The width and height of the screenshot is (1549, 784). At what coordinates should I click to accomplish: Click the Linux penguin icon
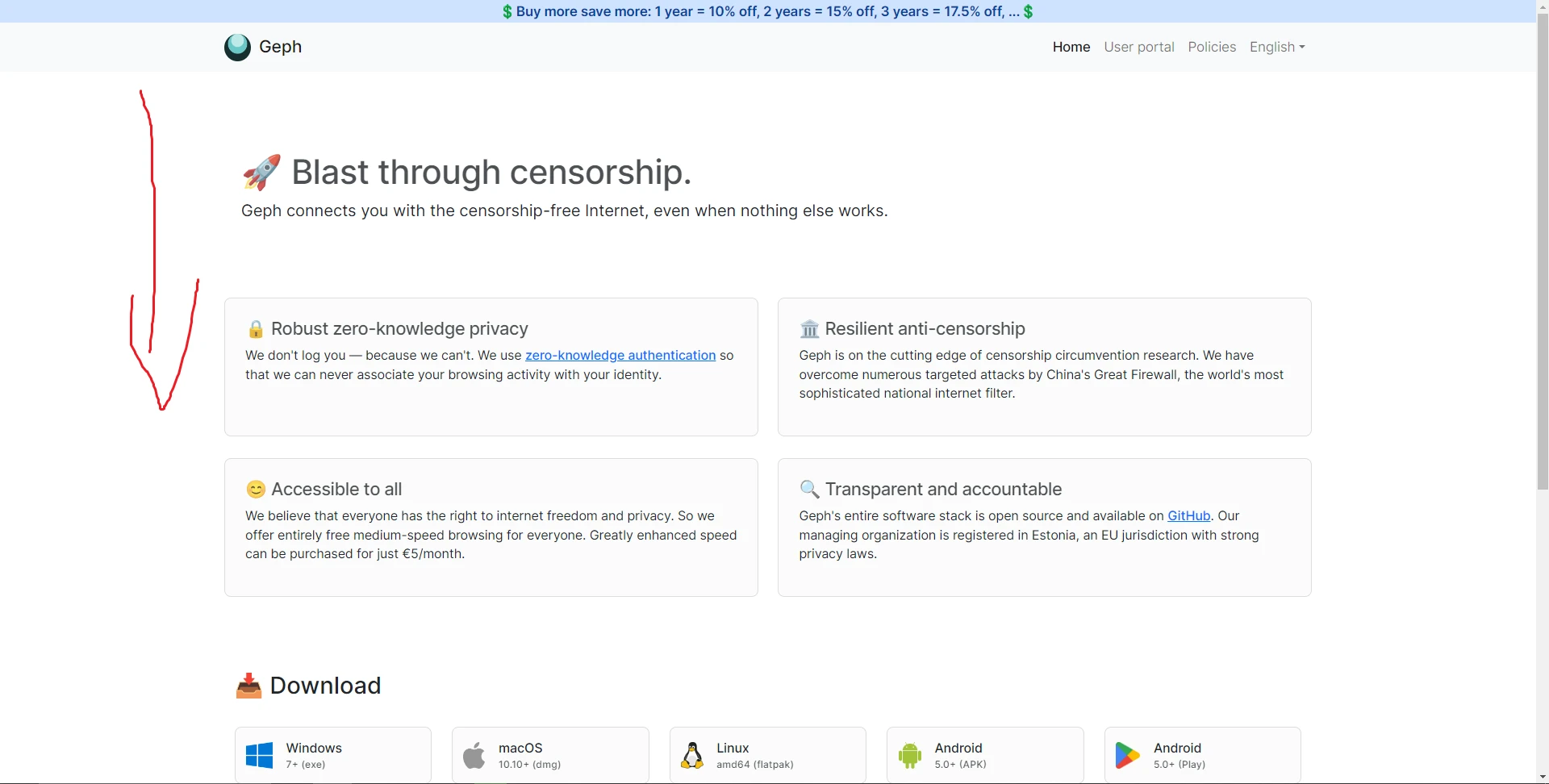[x=692, y=756]
